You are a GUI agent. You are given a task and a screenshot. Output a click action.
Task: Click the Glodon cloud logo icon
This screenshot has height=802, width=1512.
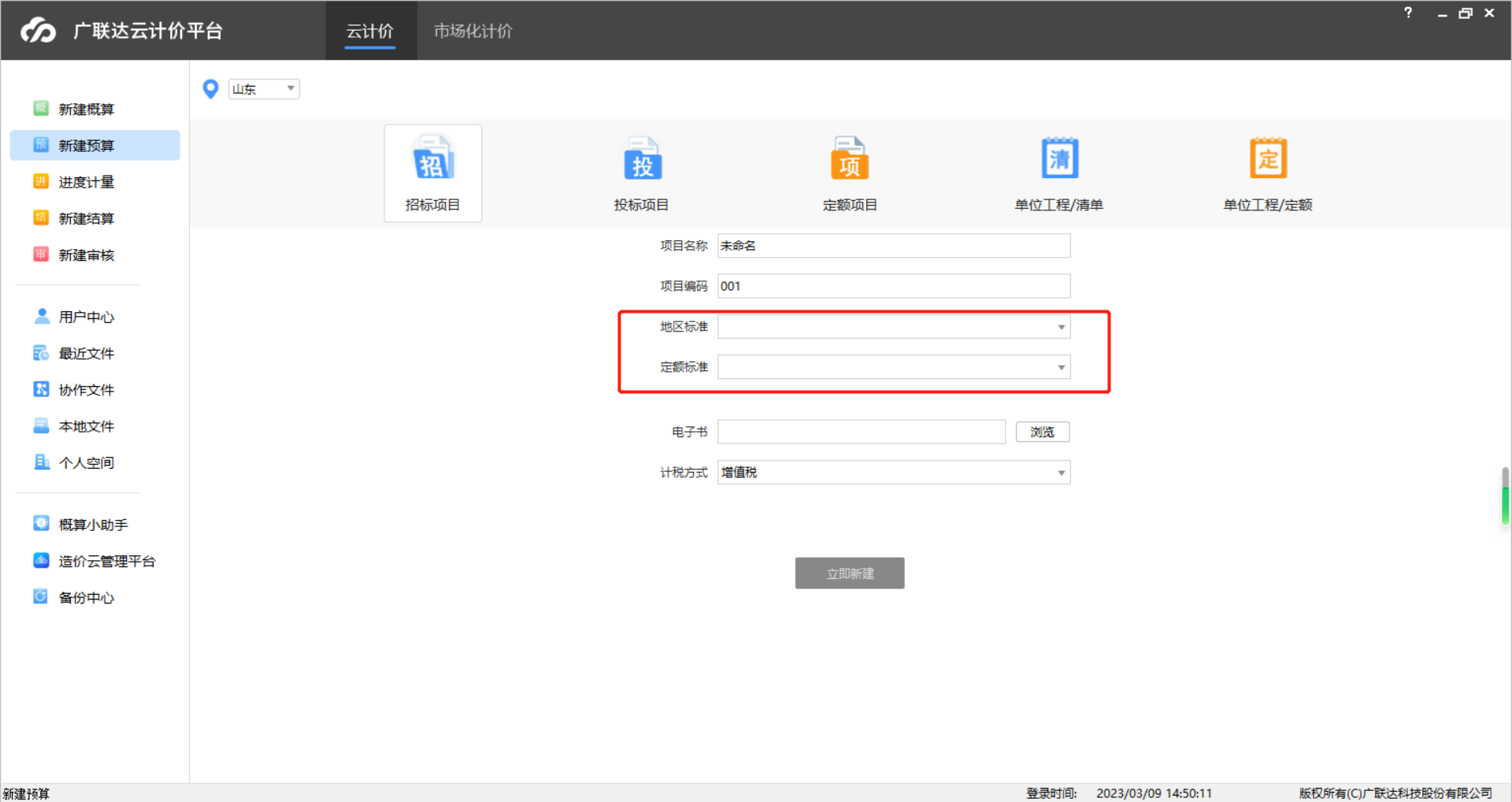click(38, 31)
